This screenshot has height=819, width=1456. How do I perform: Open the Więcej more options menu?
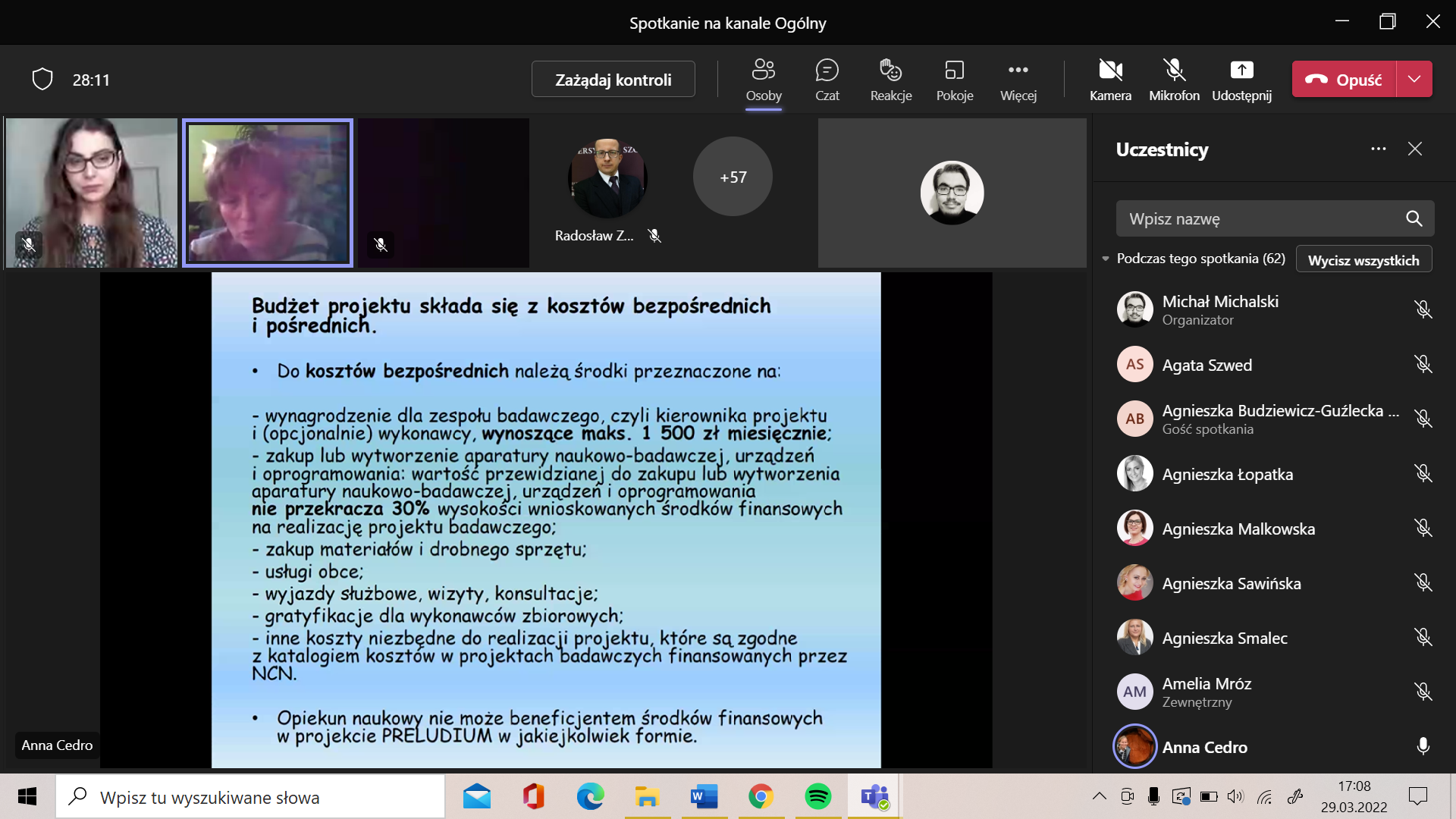[1018, 79]
